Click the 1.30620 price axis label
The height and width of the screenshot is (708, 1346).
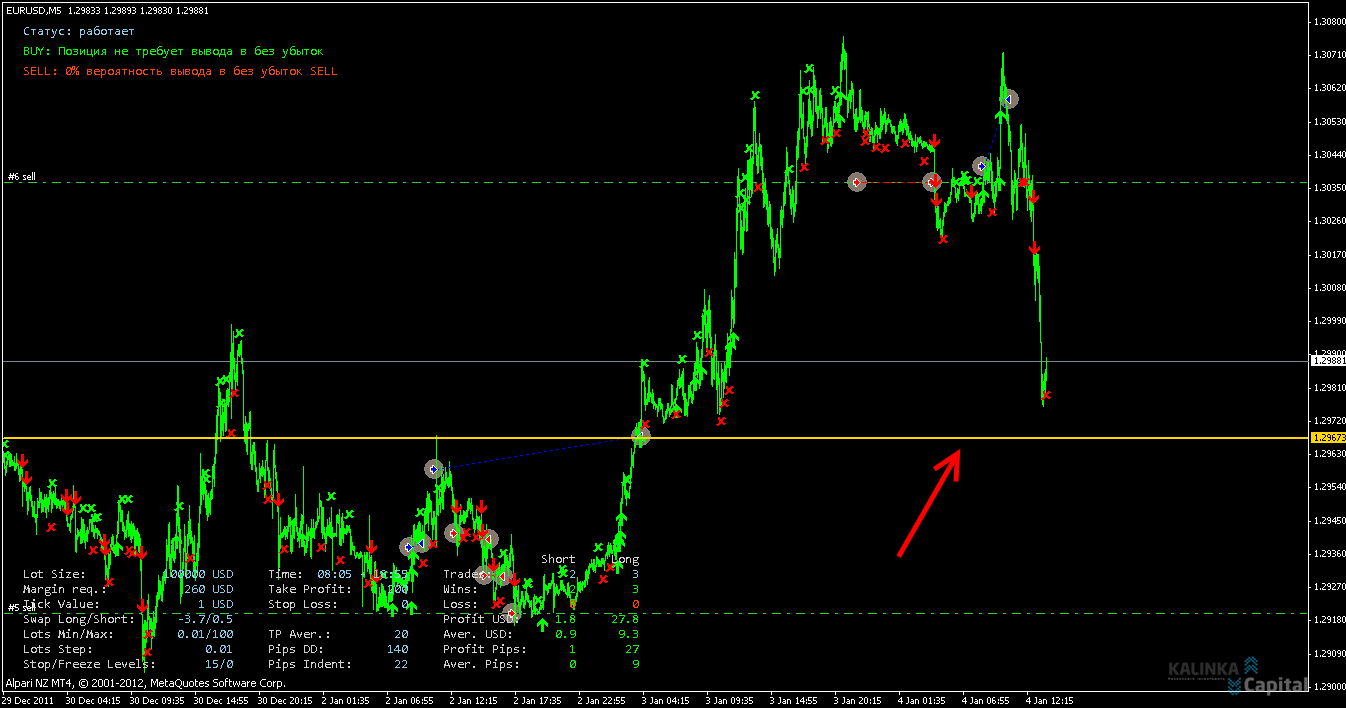[1327, 88]
